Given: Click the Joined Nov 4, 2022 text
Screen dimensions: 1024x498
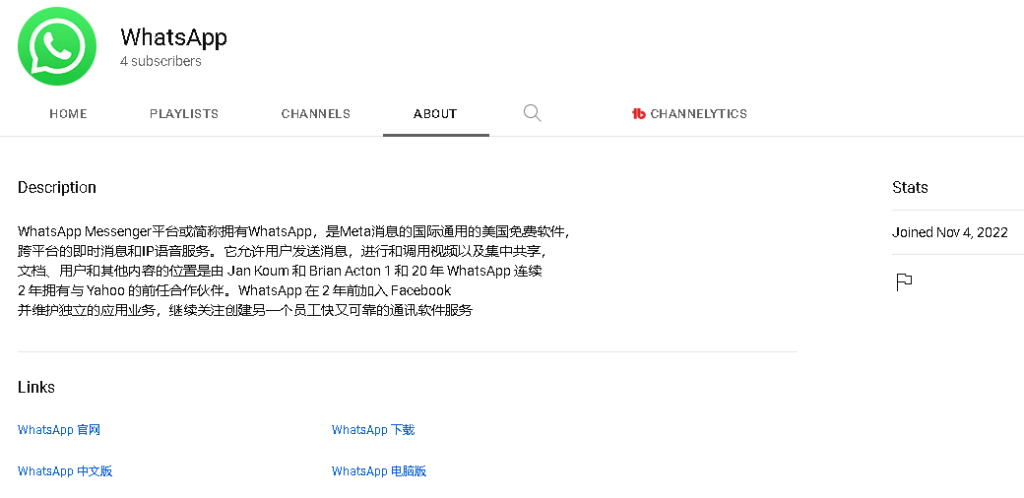Looking at the screenshot, I should (x=949, y=233).
